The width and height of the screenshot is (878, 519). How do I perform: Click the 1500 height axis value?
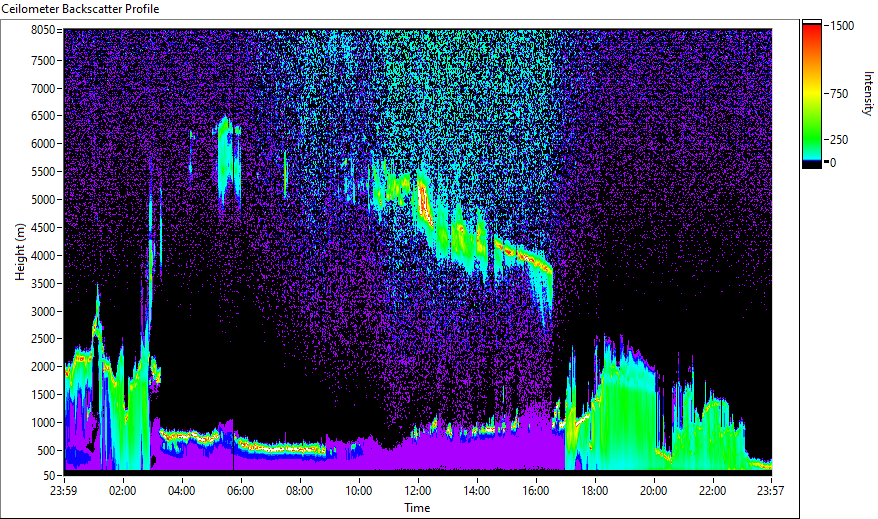tap(43, 395)
